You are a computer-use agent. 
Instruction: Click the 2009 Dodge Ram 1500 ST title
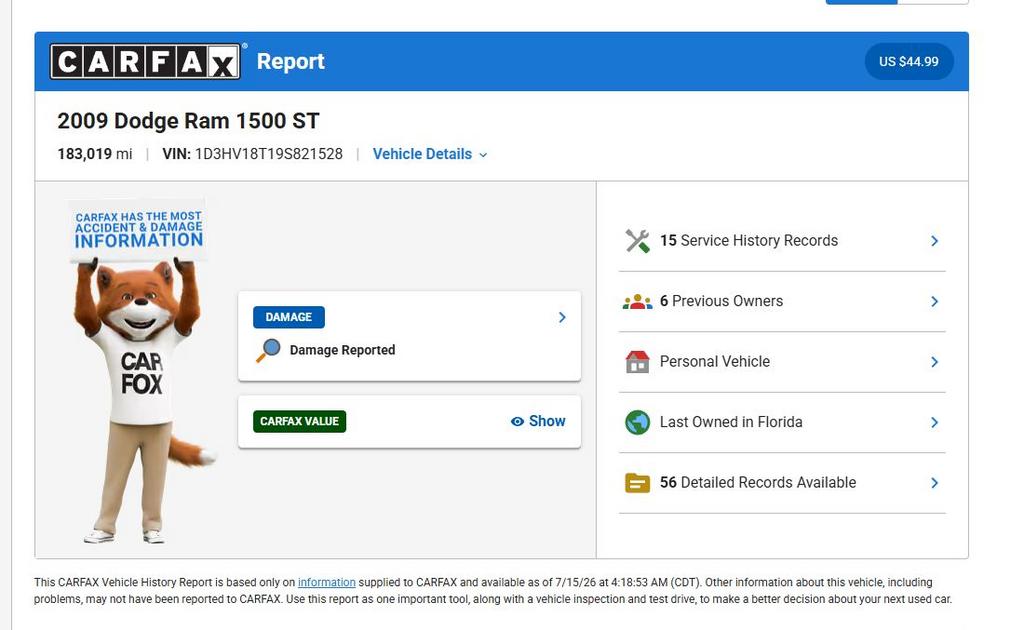[x=188, y=121]
